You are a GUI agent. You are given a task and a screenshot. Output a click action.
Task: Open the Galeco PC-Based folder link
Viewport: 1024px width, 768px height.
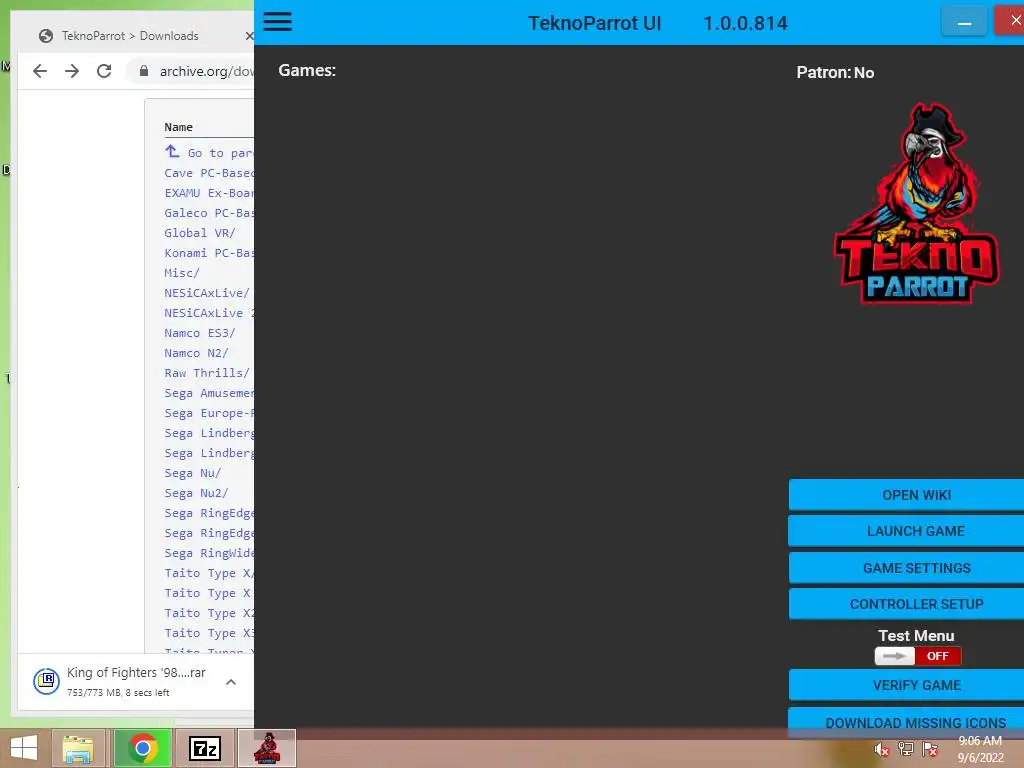[208, 213]
